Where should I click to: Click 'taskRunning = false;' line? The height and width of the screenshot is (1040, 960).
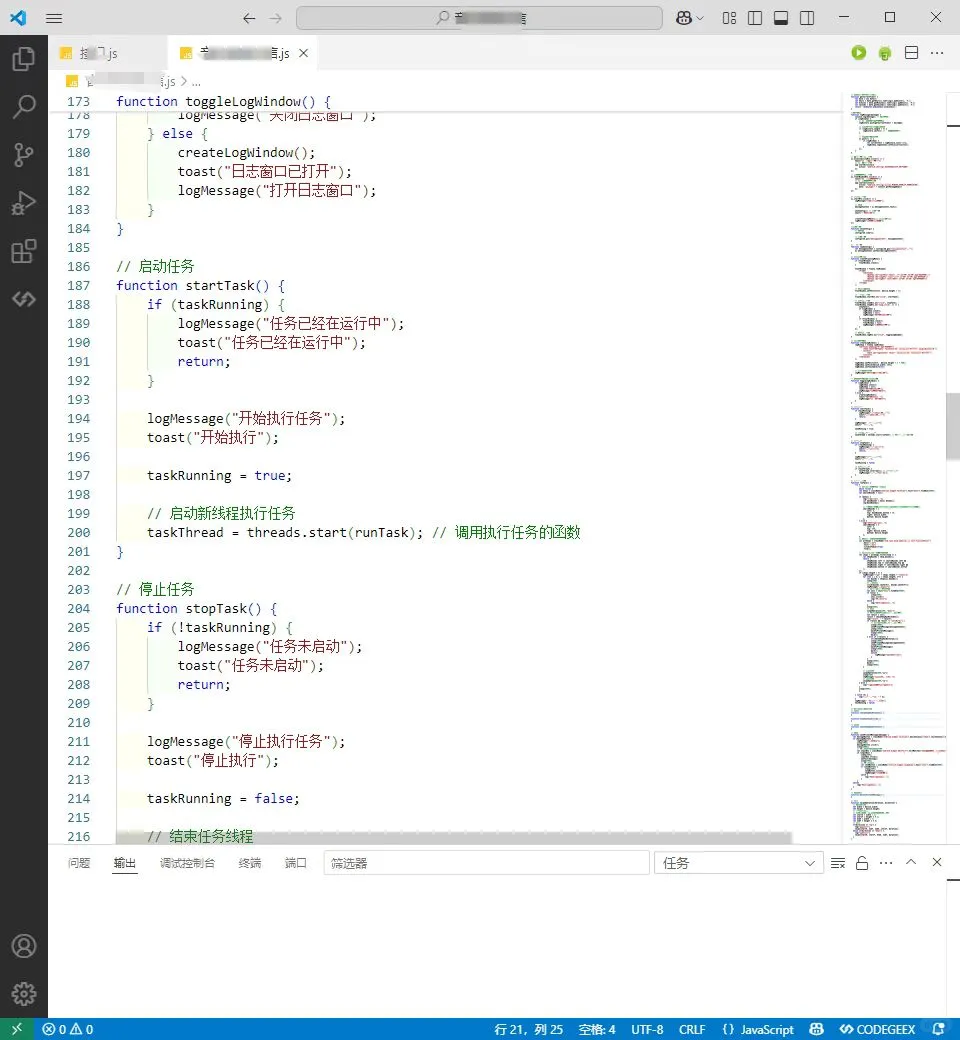click(x=223, y=799)
